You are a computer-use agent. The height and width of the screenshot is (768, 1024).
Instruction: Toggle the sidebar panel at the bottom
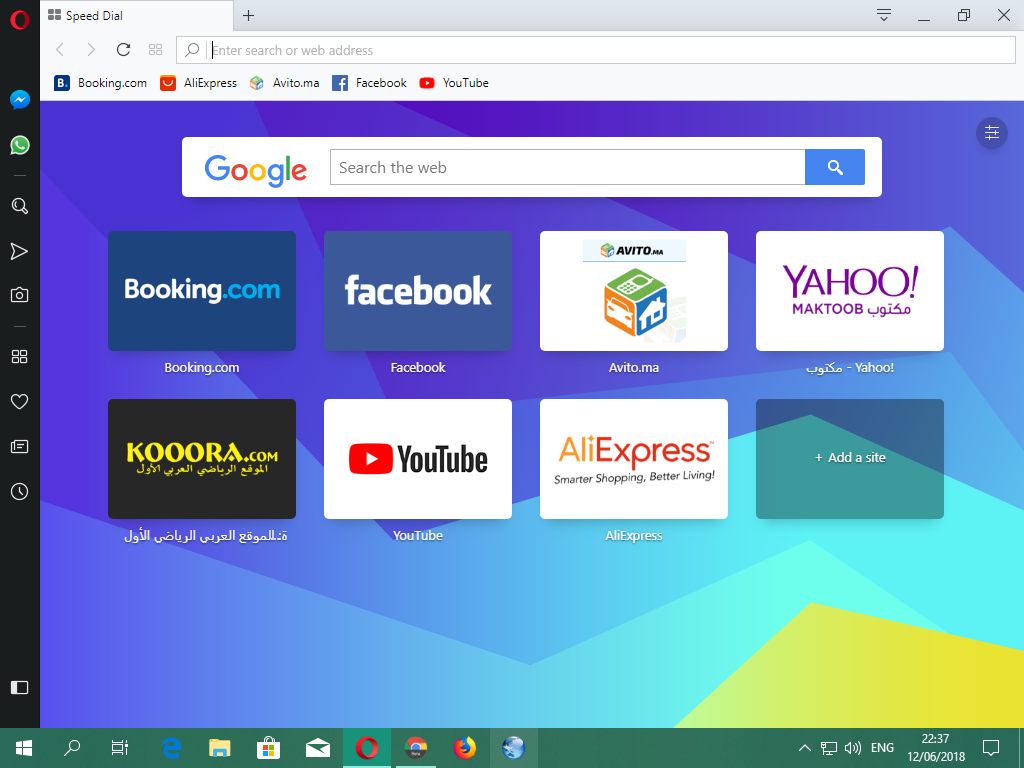pos(20,688)
